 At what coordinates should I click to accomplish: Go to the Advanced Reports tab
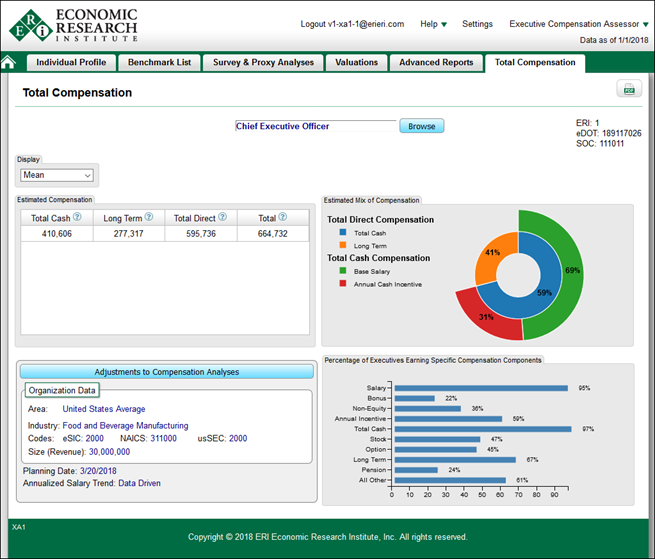pyautogui.click(x=436, y=62)
